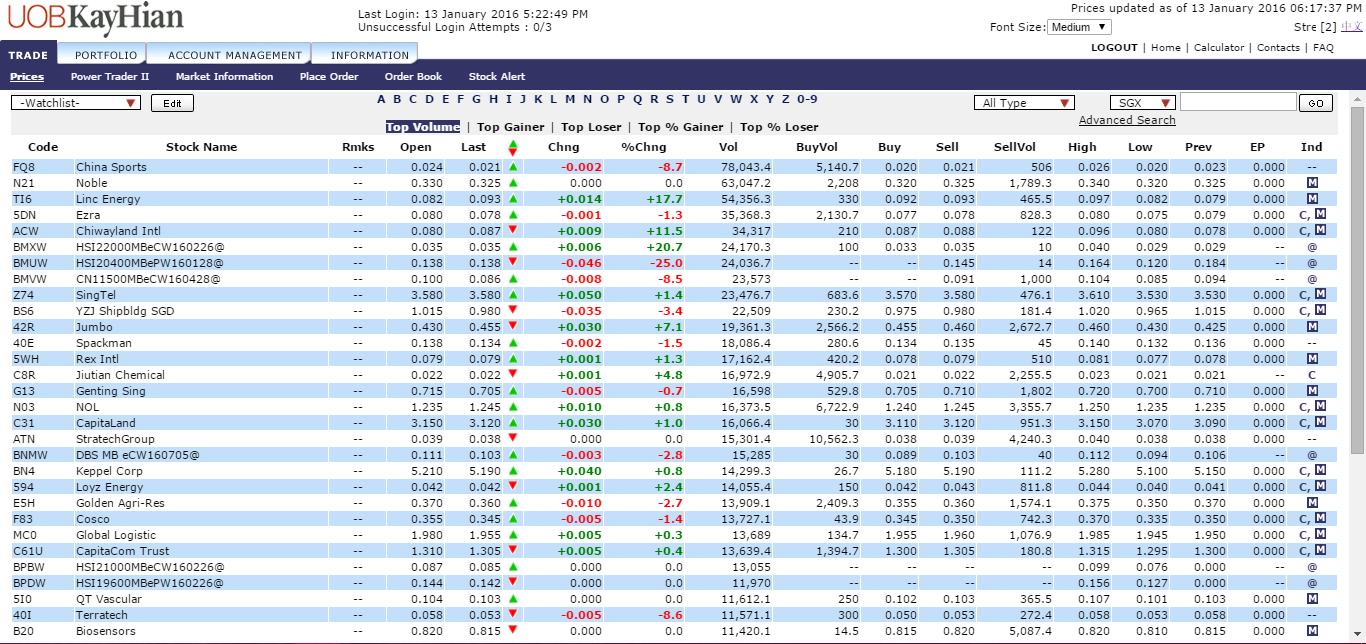Click the red down arrow in StratechGroup row
The image size is (1366, 644).
513,439
